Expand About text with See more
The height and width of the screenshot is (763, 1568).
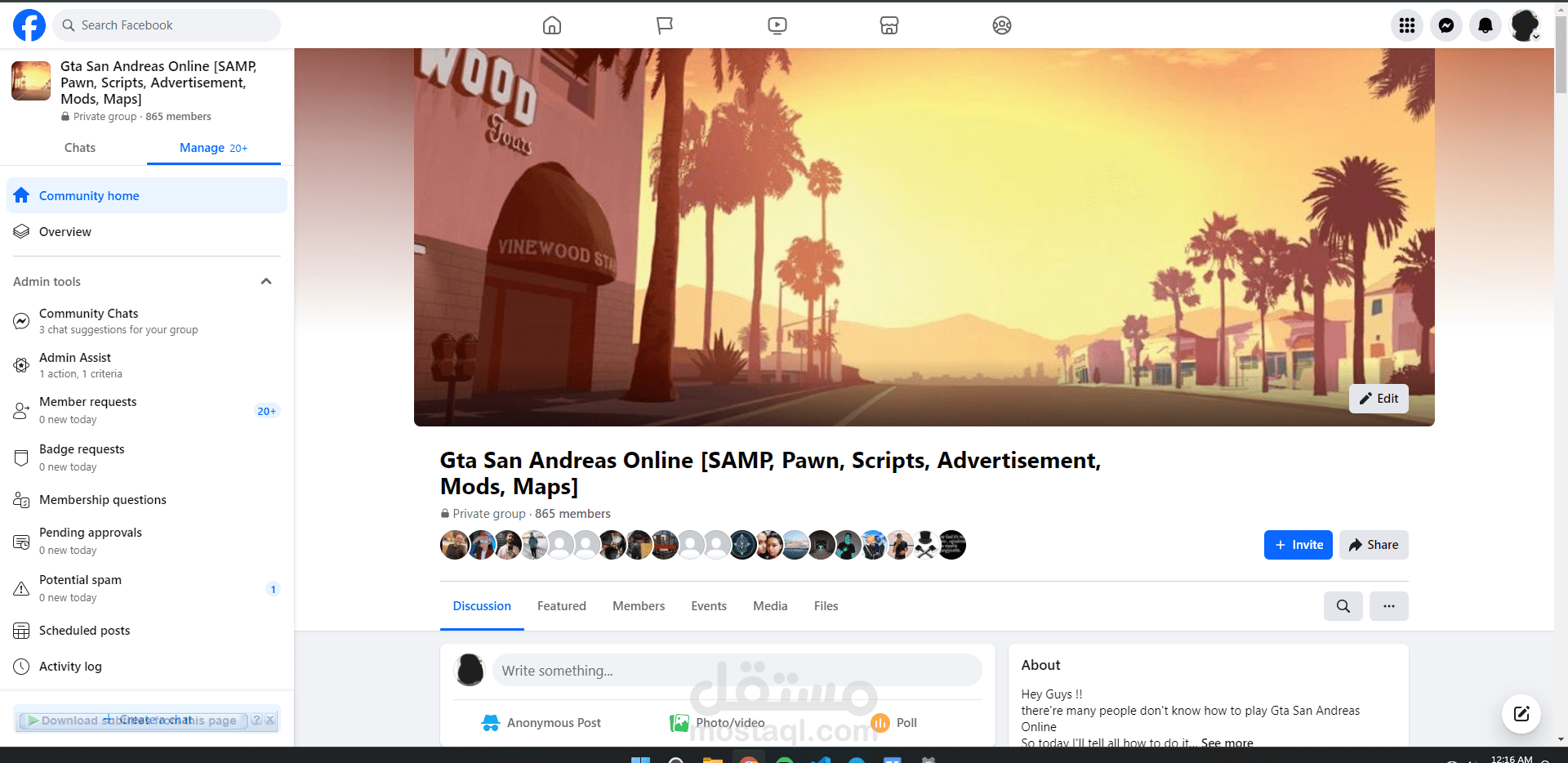(x=1227, y=743)
